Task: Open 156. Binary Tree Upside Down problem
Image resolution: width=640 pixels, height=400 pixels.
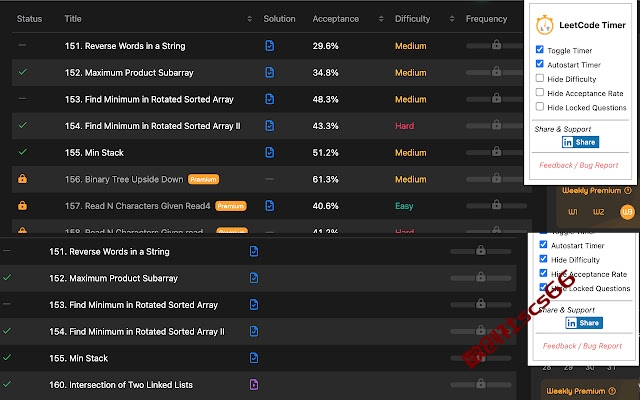Action: [x=124, y=179]
